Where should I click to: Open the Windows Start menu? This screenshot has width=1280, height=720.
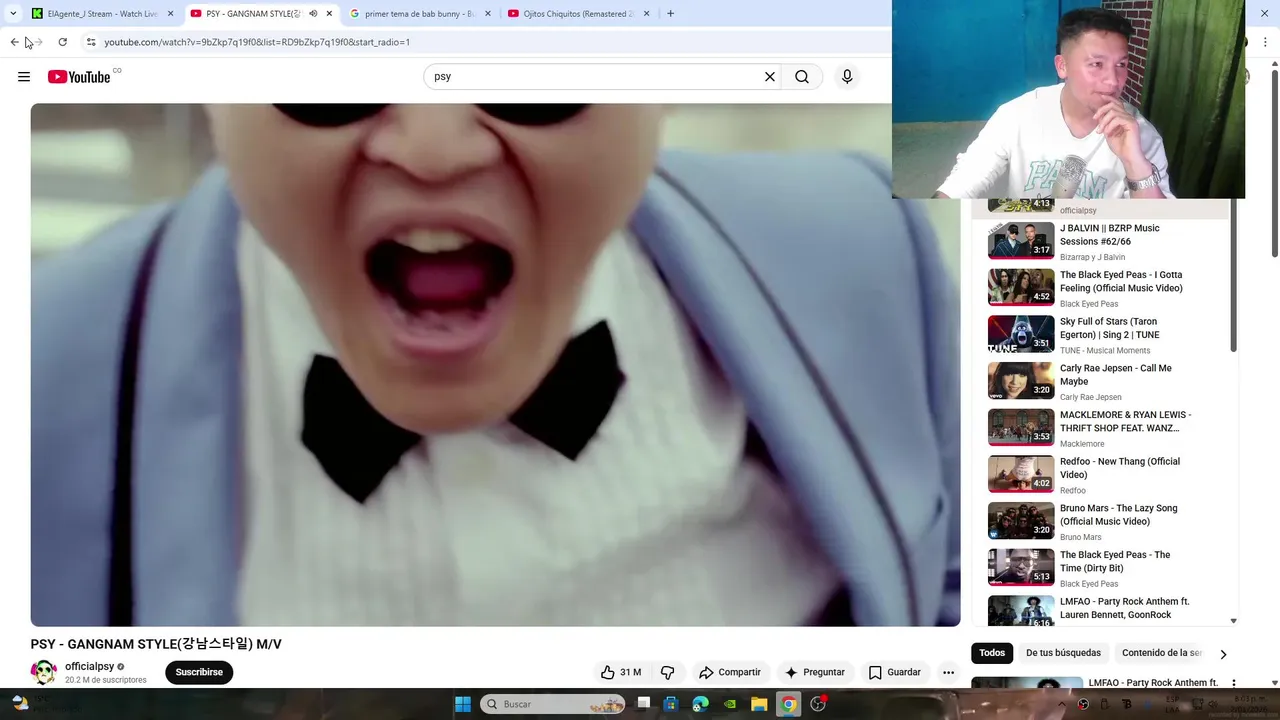tap(463, 704)
